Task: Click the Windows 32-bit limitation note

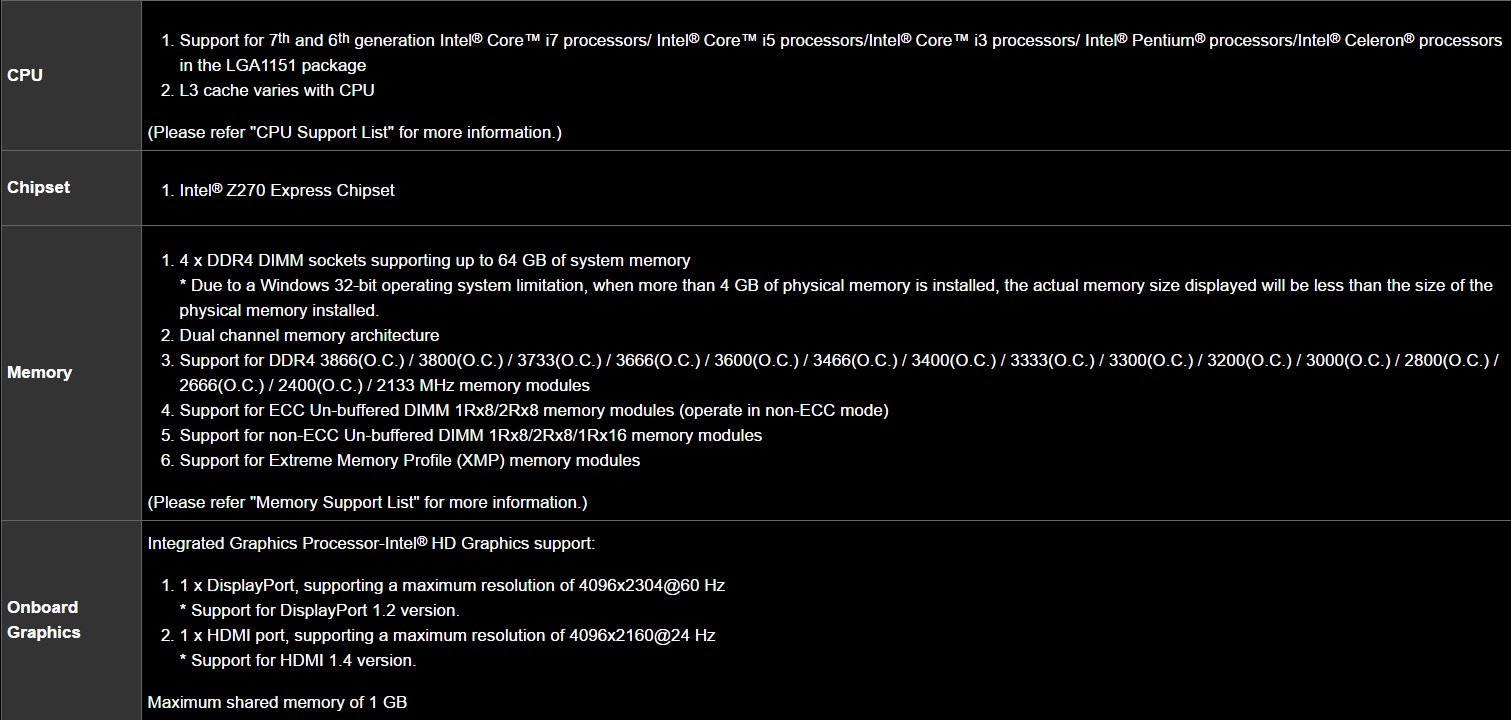Action: [835, 286]
